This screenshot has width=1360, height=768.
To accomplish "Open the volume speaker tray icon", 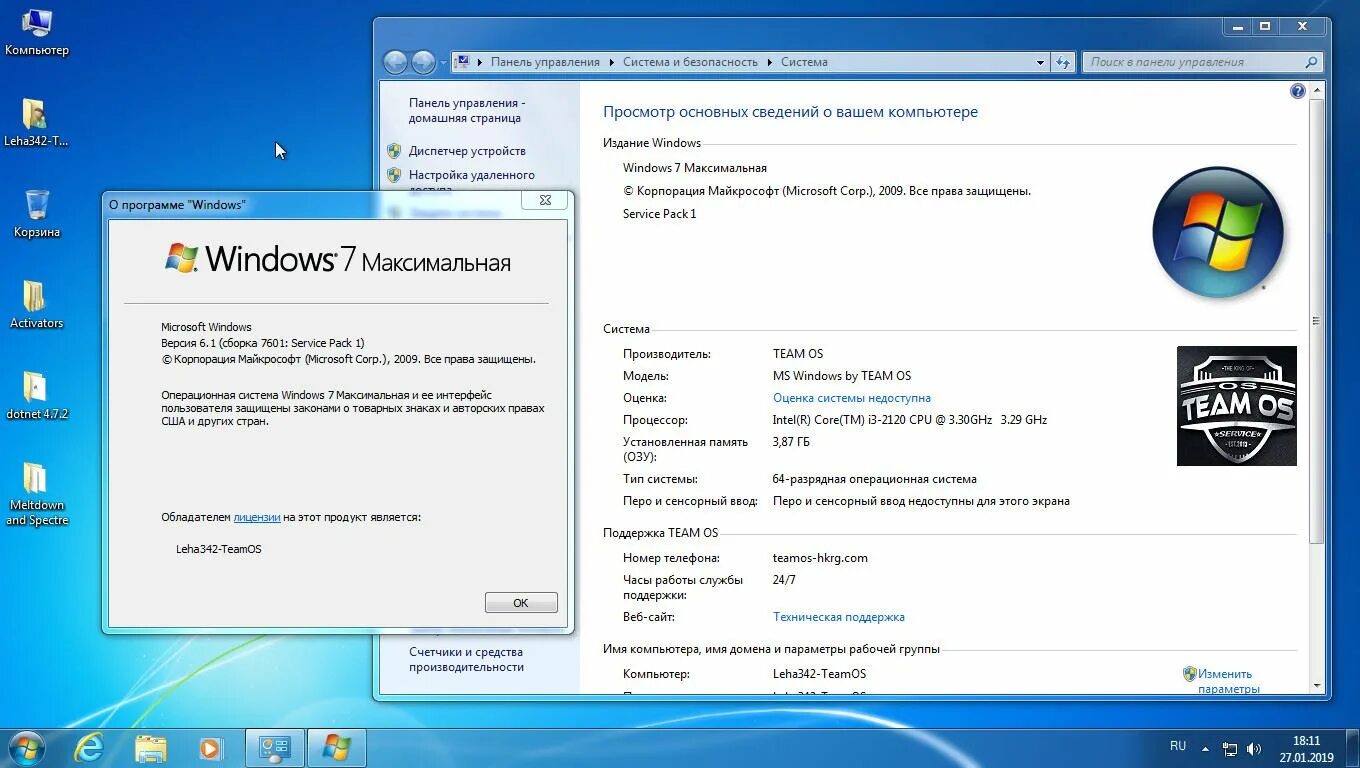I will pos(1254,748).
